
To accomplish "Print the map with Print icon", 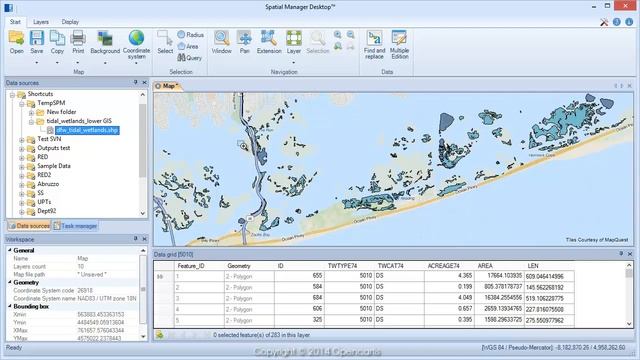I will tap(78, 42).
